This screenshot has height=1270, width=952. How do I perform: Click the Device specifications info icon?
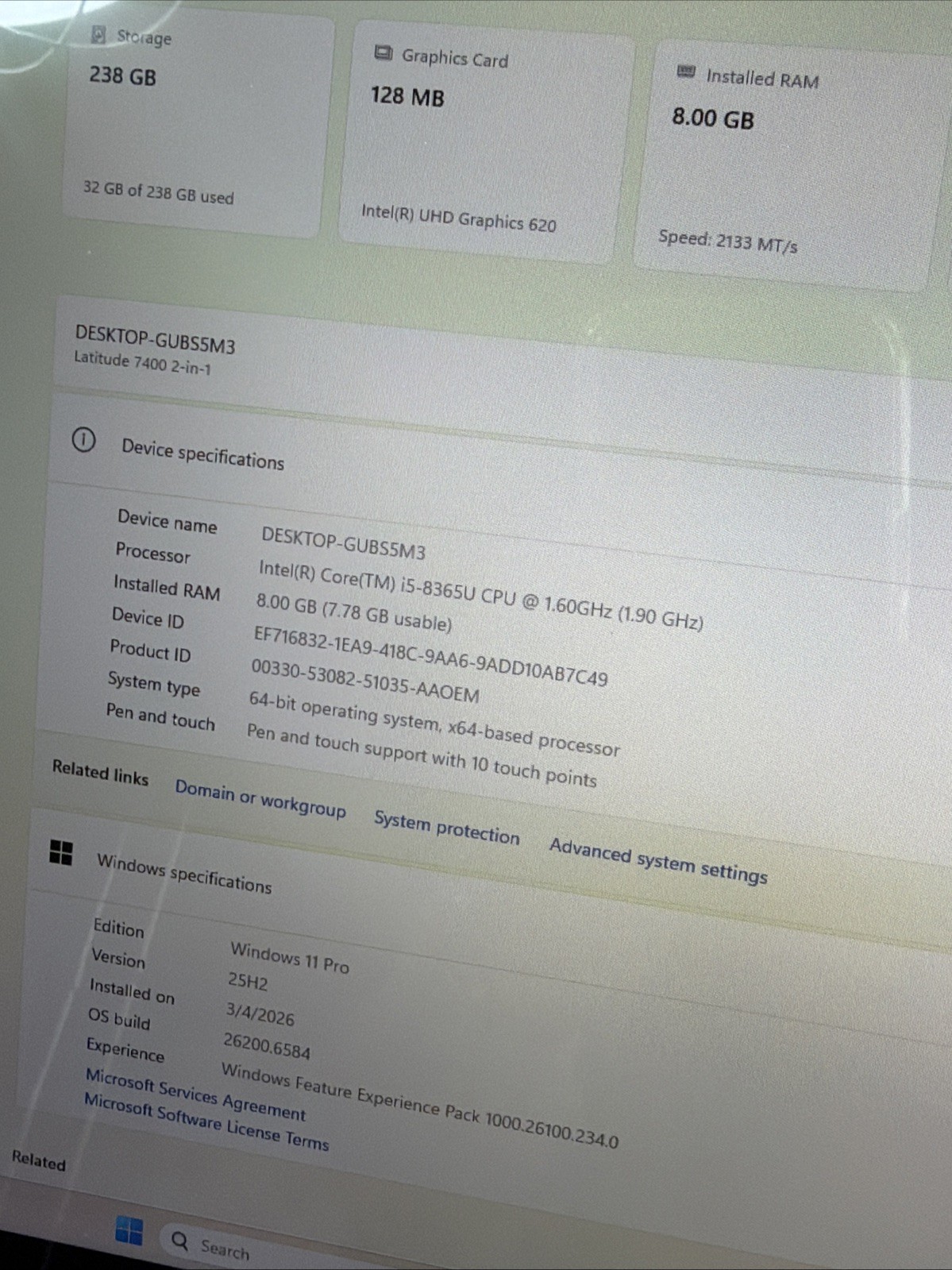(83, 439)
